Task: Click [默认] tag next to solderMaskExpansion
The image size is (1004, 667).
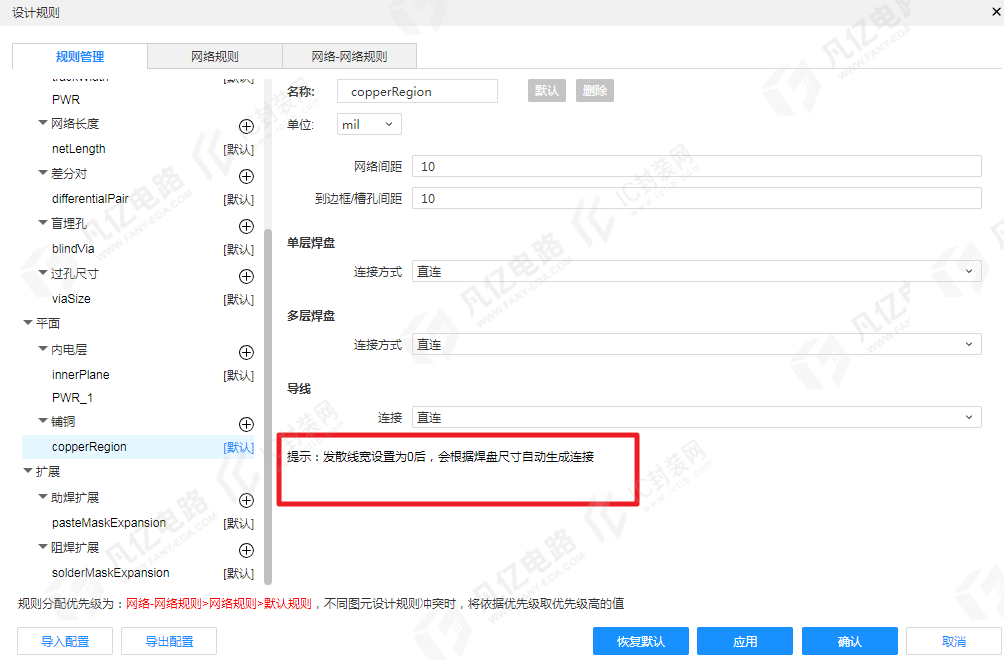Action: 239,573
